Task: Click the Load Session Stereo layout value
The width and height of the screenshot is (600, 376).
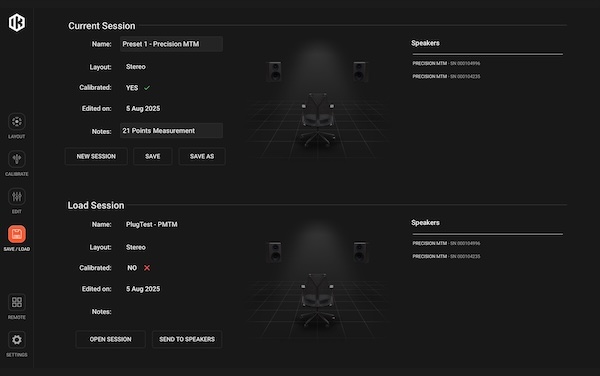Action: point(136,247)
